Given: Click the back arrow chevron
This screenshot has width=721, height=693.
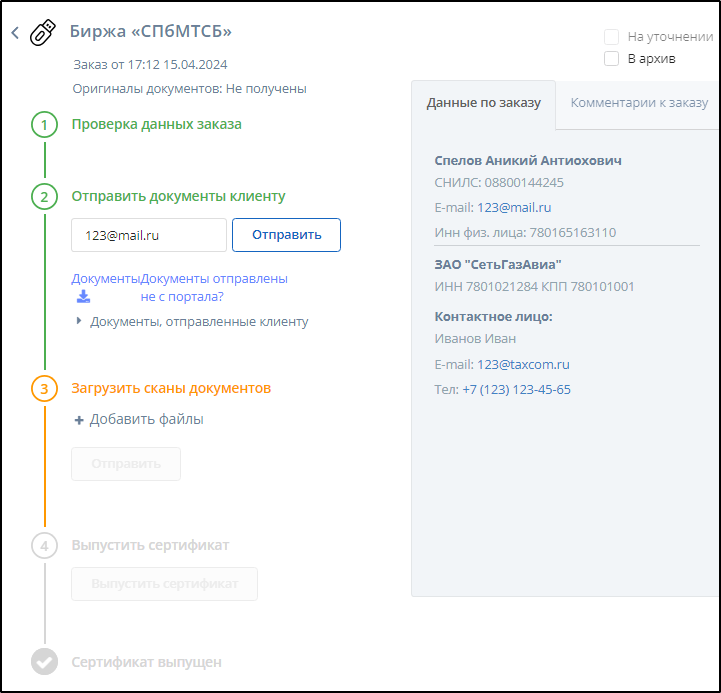Looking at the screenshot, I should [15, 33].
